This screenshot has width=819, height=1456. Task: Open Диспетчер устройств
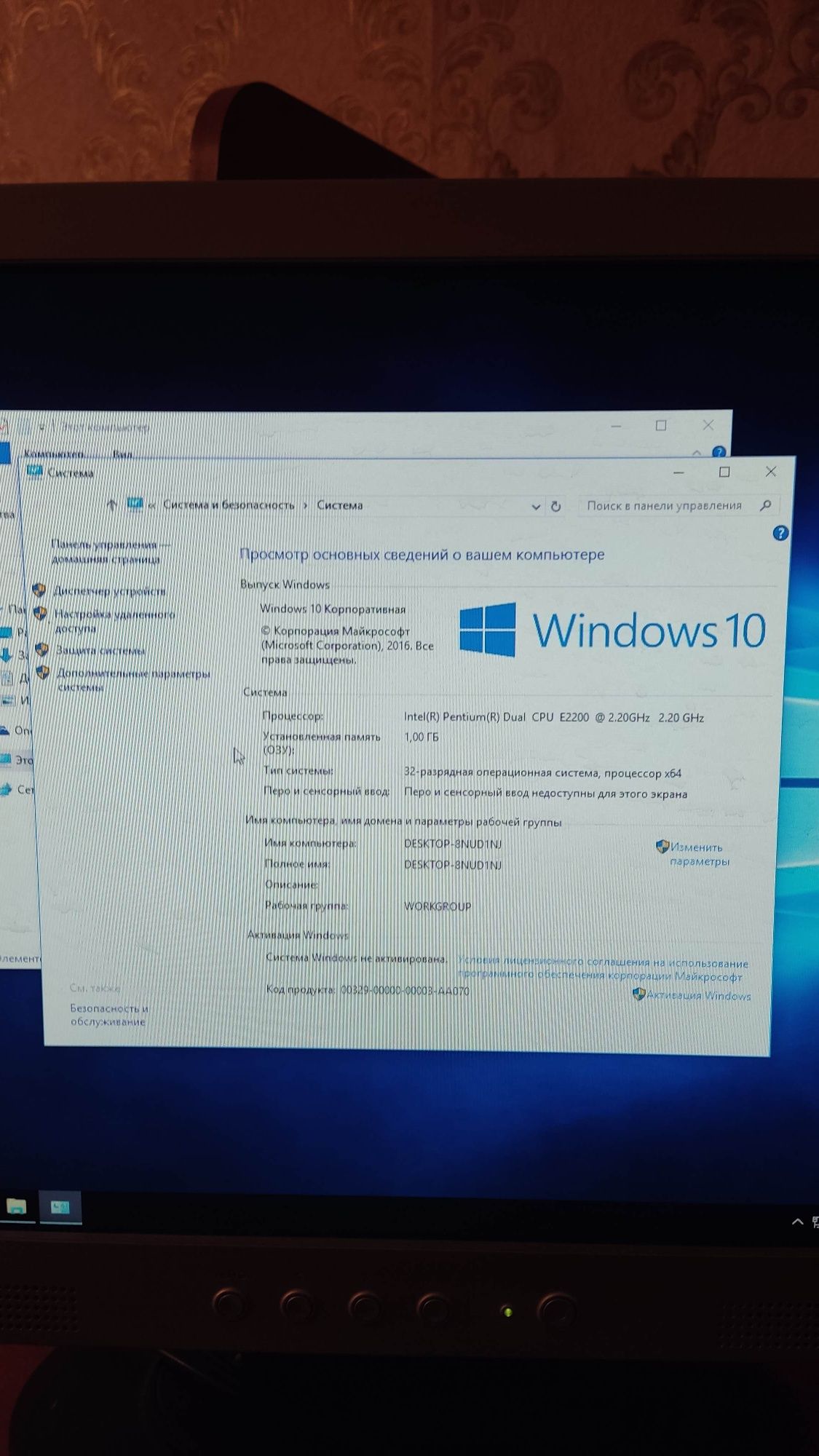click(x=109, y=590)
